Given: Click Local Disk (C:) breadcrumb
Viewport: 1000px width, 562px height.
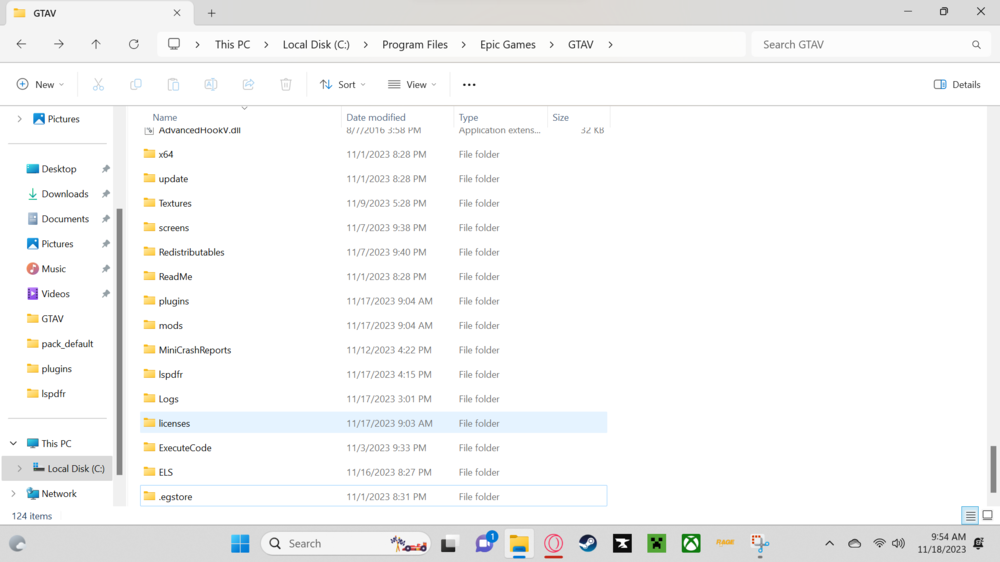Looking at the screenshot, I should 316,45.
